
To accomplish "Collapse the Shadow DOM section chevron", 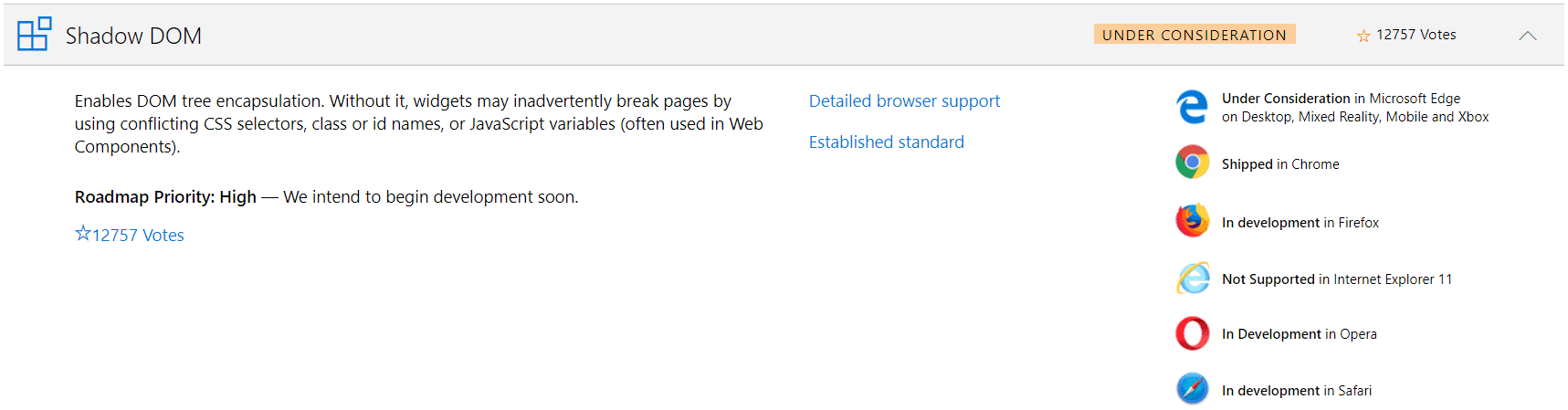I will click(x=1527, y=36).
